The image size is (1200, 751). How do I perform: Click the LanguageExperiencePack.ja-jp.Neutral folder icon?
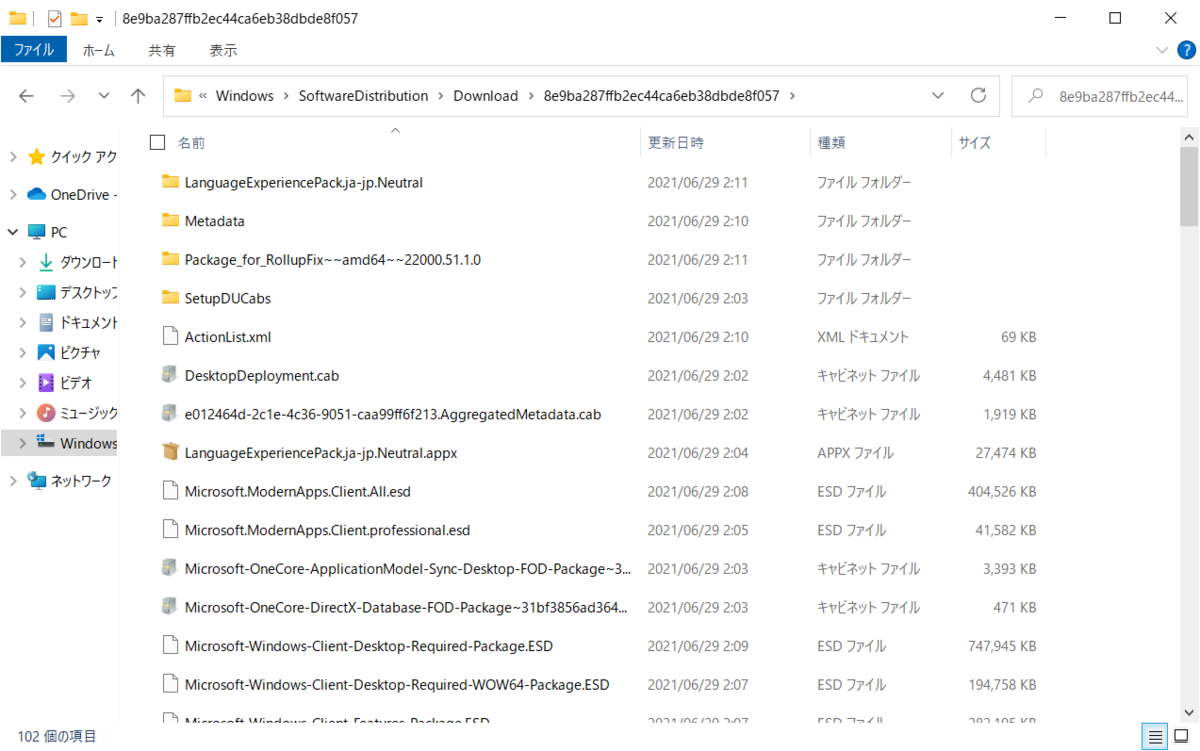click(169, 182)
